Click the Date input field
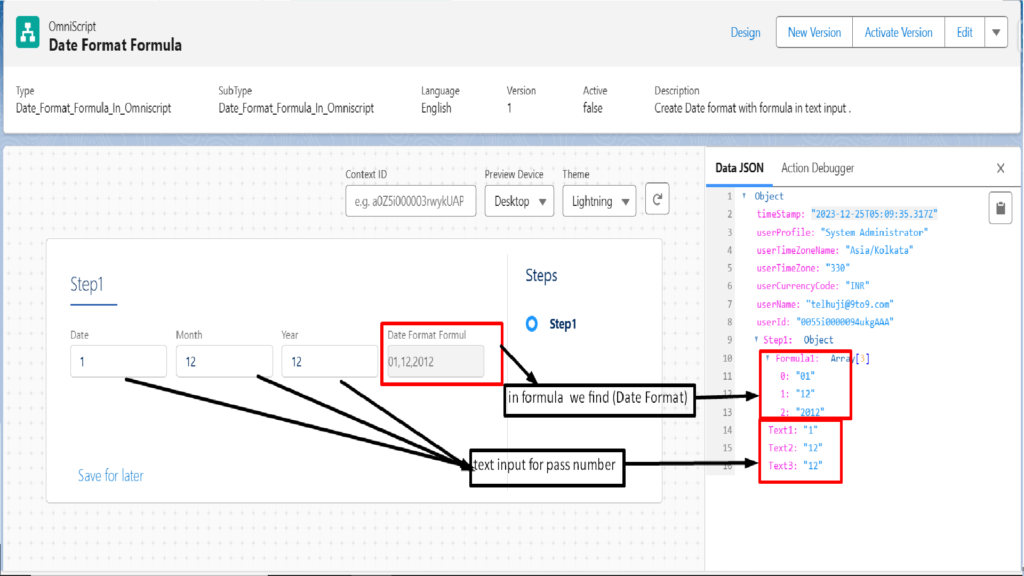This screenshot has height=576, width=1024. (x=118, y=361)
